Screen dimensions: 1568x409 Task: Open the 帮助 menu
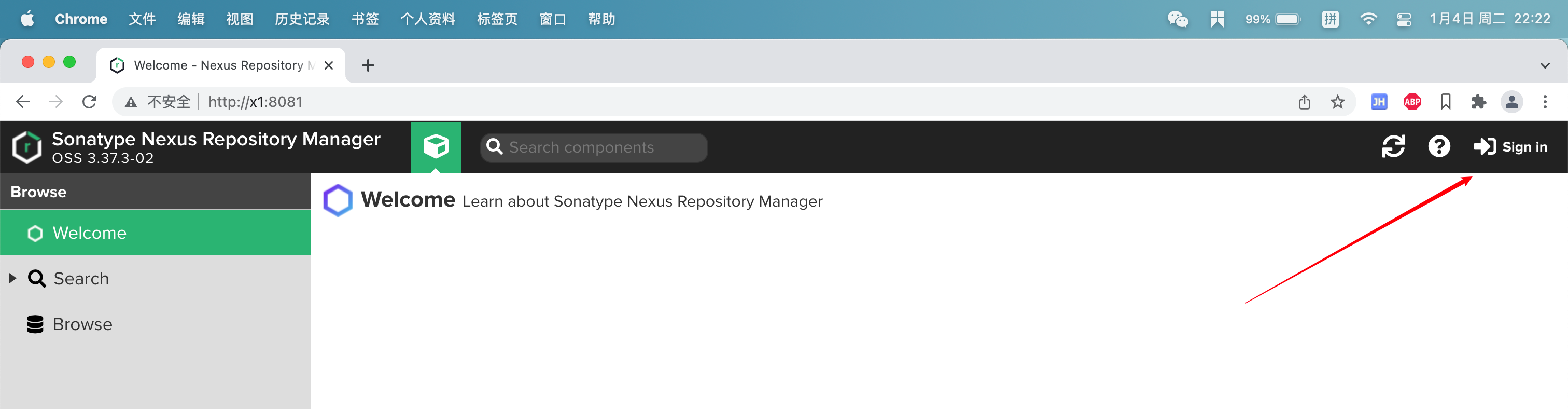601,19
